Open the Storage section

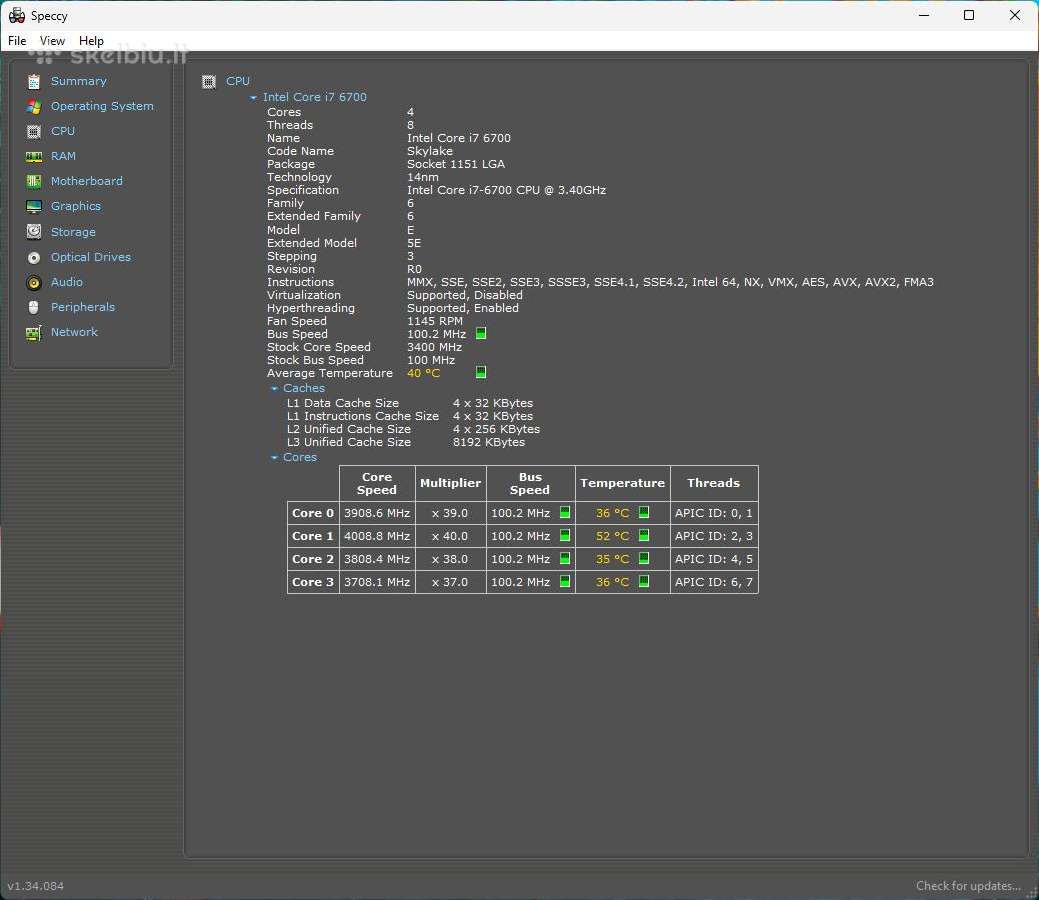(x=74, y=232)
